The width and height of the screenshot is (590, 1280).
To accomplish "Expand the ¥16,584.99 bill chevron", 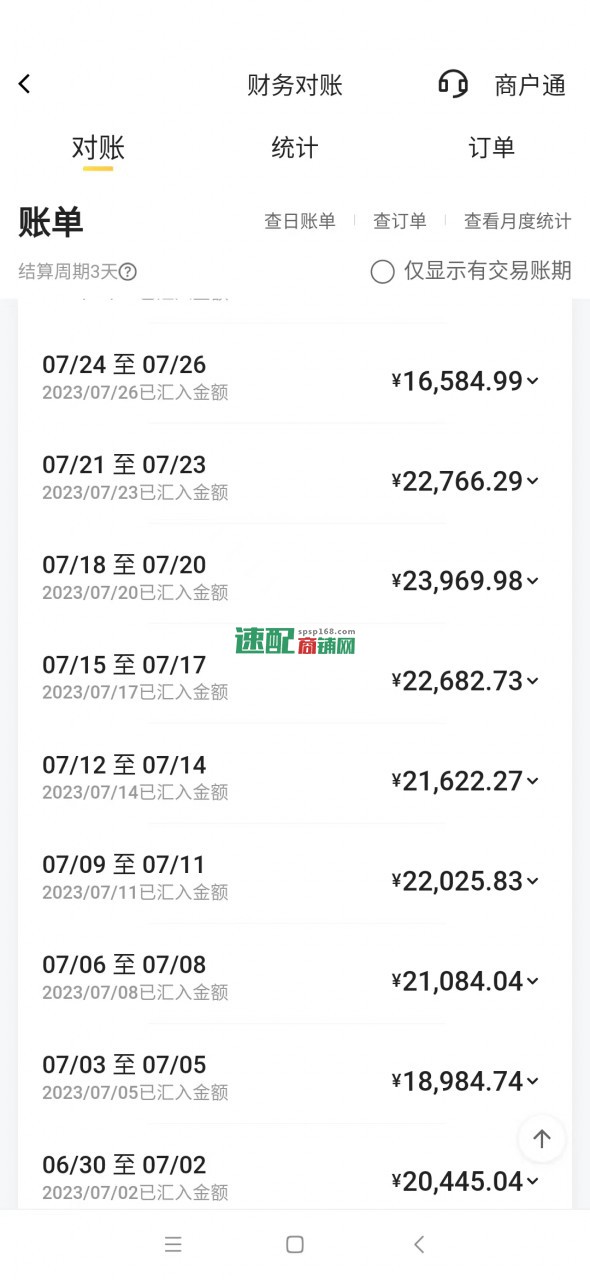I will (533, 380).
